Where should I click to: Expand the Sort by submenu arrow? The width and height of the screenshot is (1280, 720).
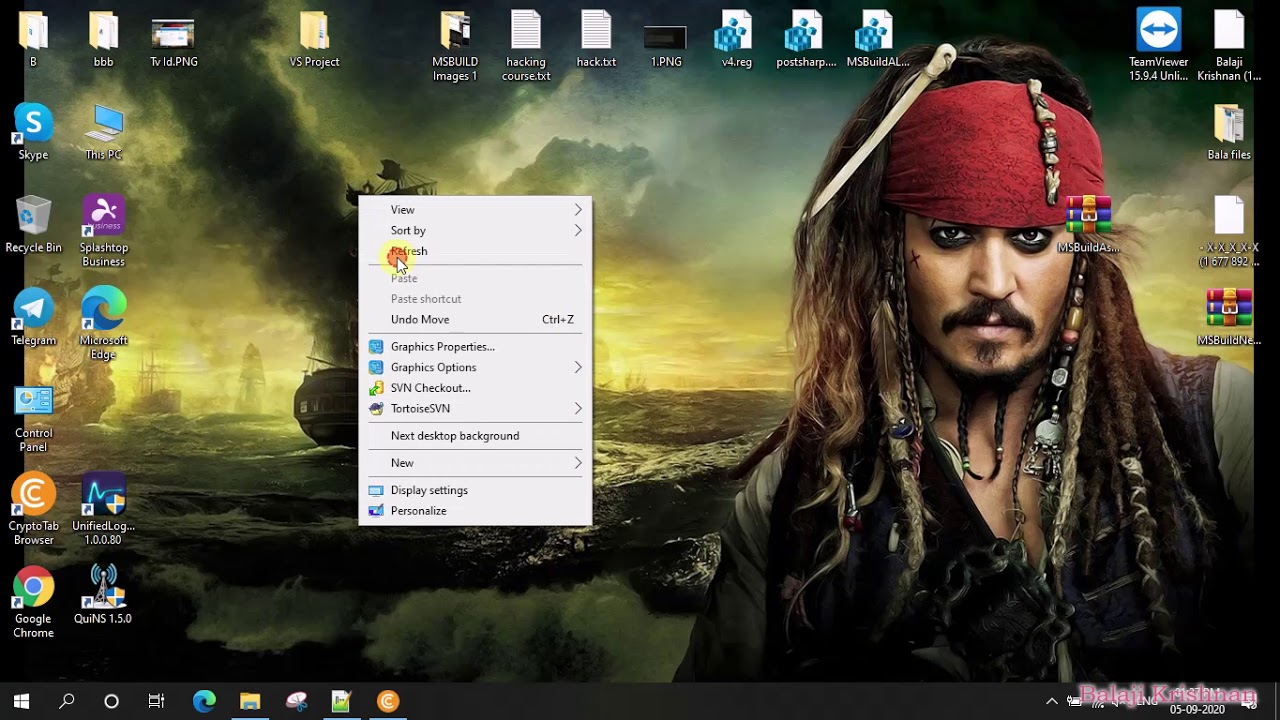[x=578, y=231]
